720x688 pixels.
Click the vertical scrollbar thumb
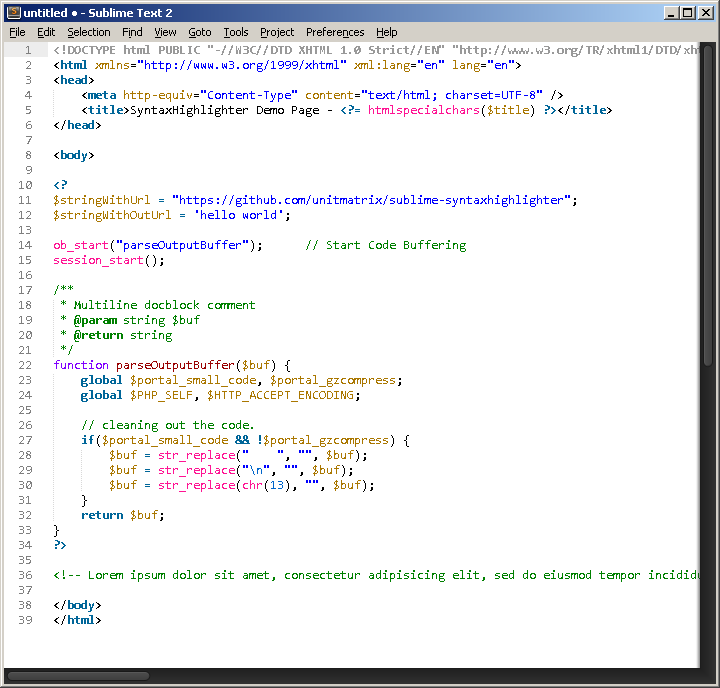(x=708, y=204)
